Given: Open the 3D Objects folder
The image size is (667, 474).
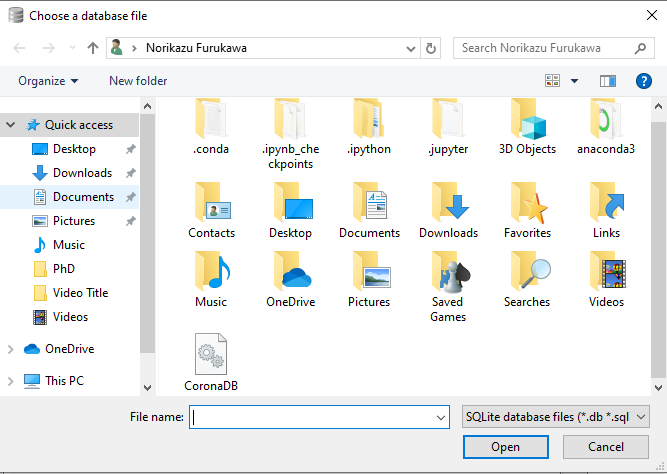Looking at the screenshot, I should 527,127.
